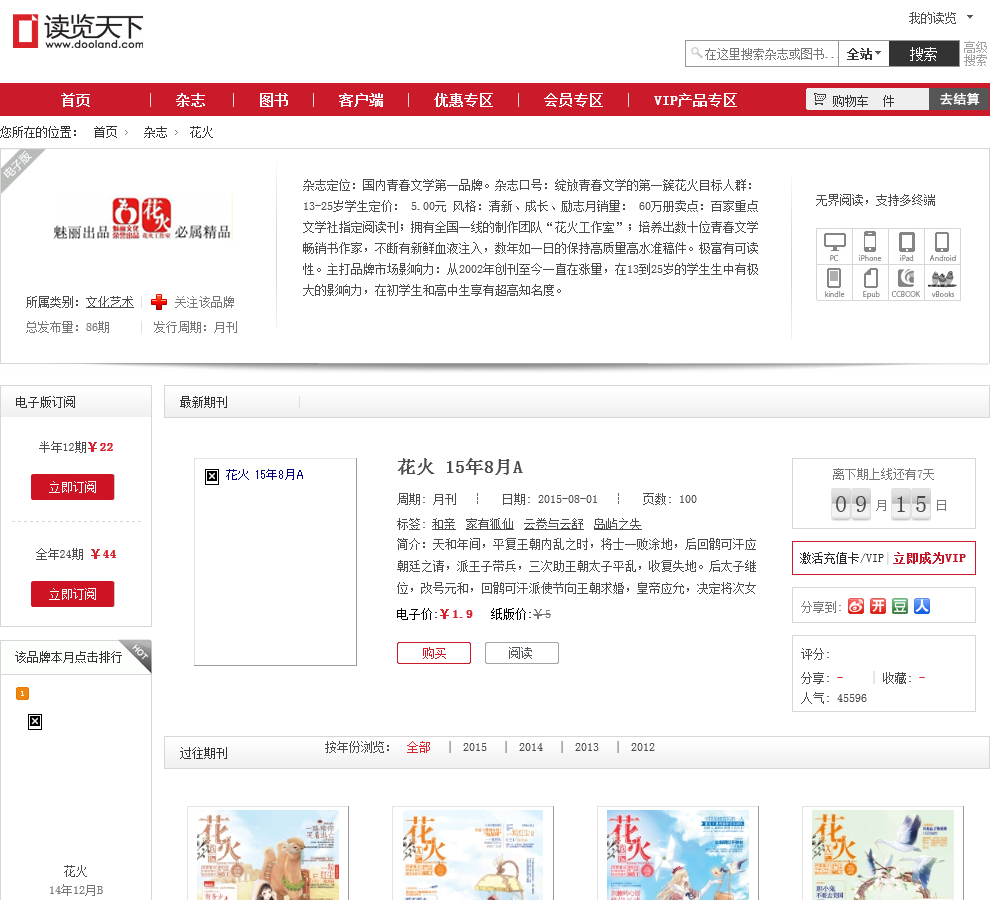Screen dimensions: 990x900
Task: Open the 优惠专区 nav menu
Action: (x=463, y=100)
